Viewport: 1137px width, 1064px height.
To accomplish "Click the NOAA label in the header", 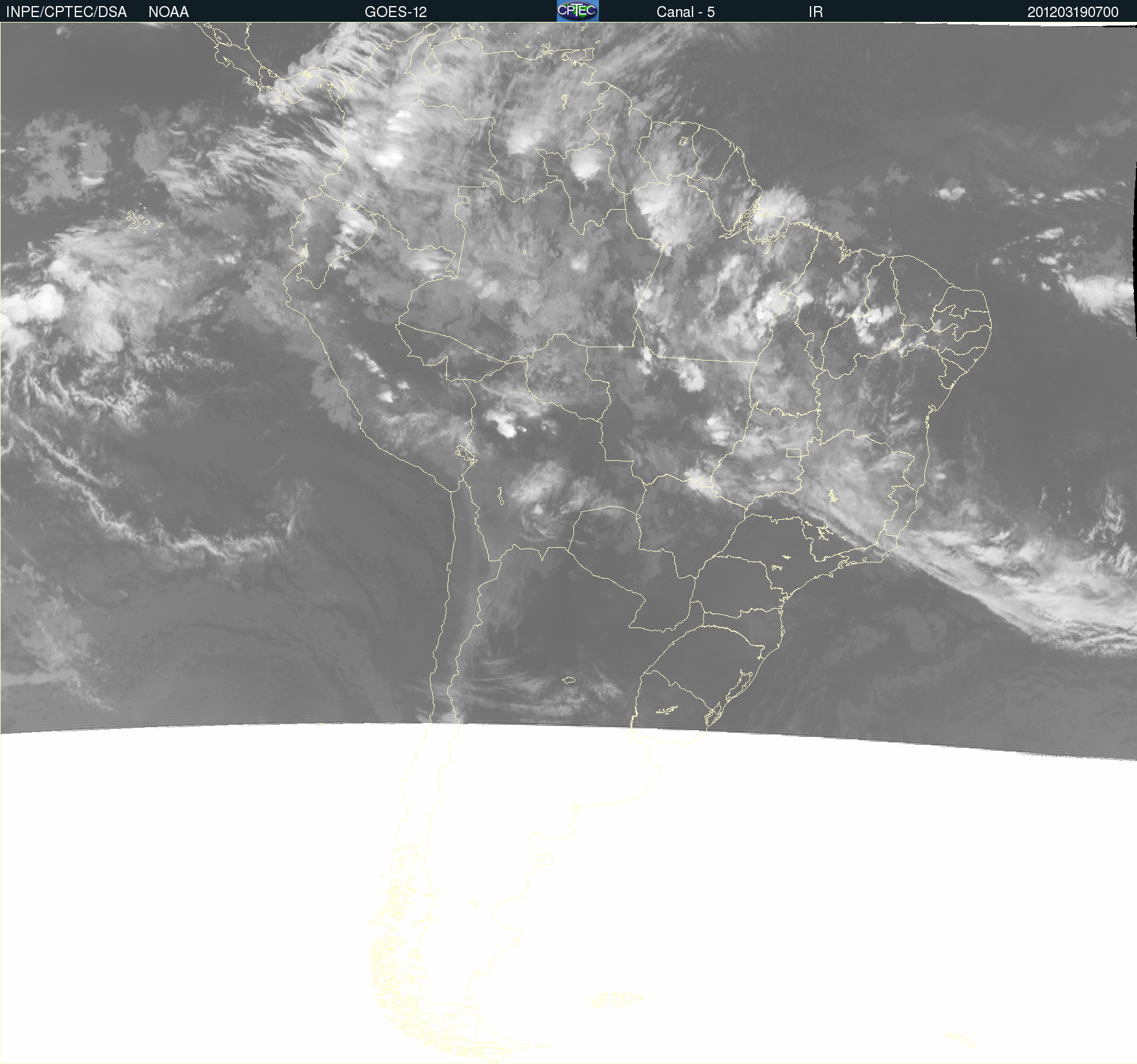I will tap(168, 12).
